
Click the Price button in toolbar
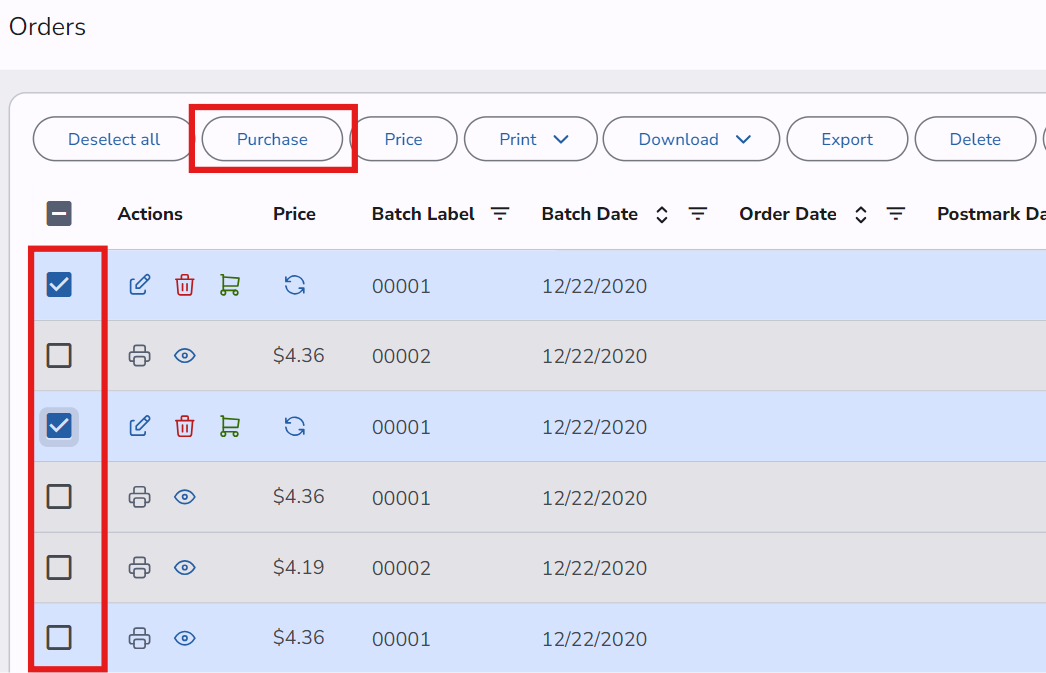pyautogui.click(x=403, y=140)
